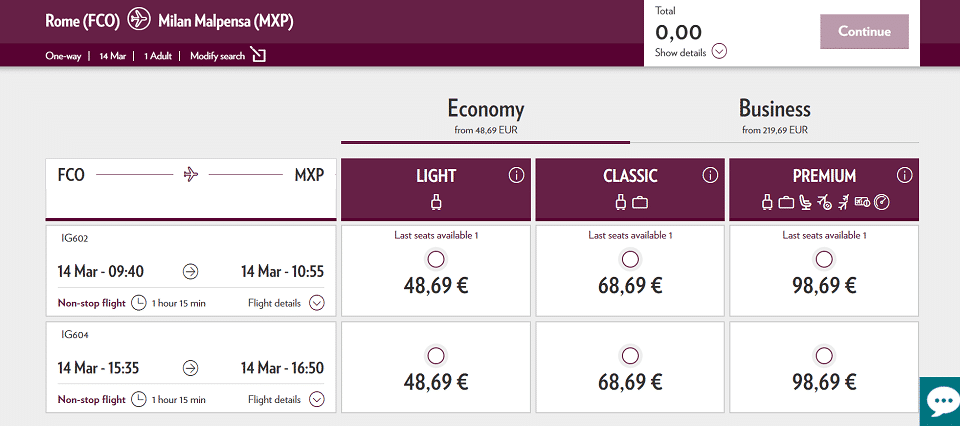Select CLASSIC fare for flight IG604
The height and width of the screenshot is (426, 960).
(x=630, y=356)
